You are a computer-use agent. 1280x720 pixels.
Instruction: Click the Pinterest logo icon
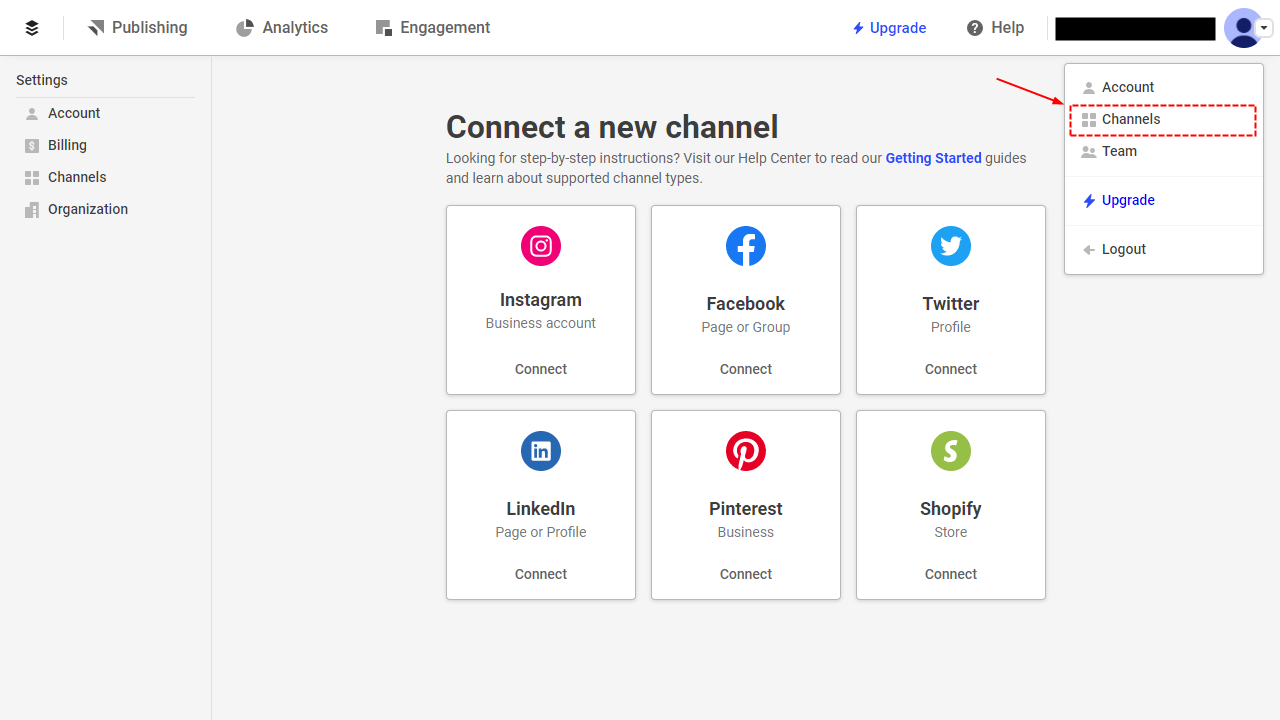coord(746,451)
